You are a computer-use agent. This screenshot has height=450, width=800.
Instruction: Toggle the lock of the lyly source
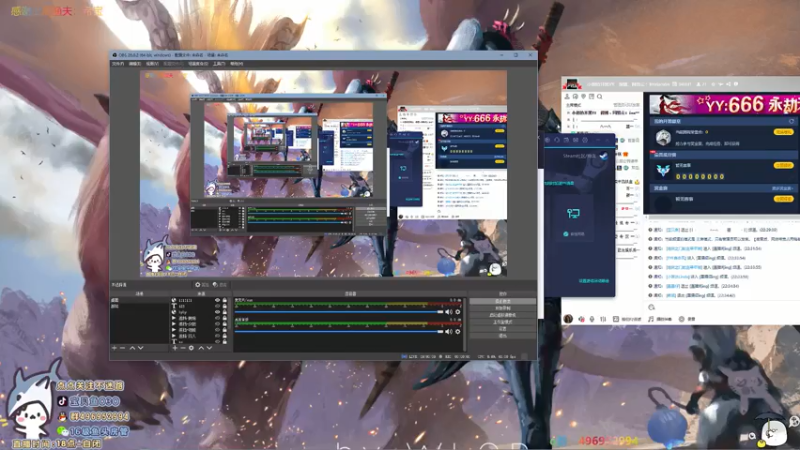pos(224,312)
